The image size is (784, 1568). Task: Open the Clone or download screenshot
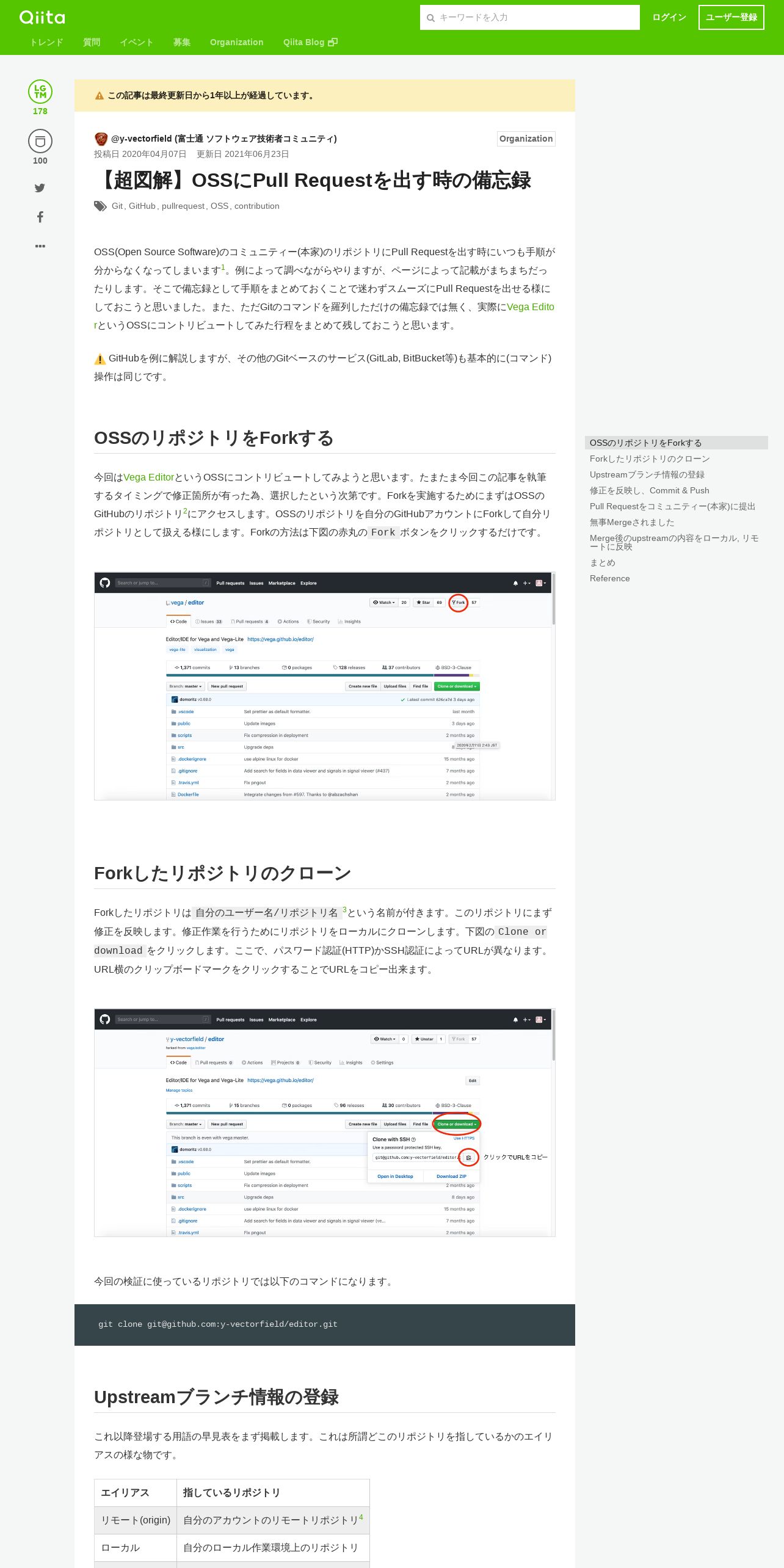point(325,1123)
